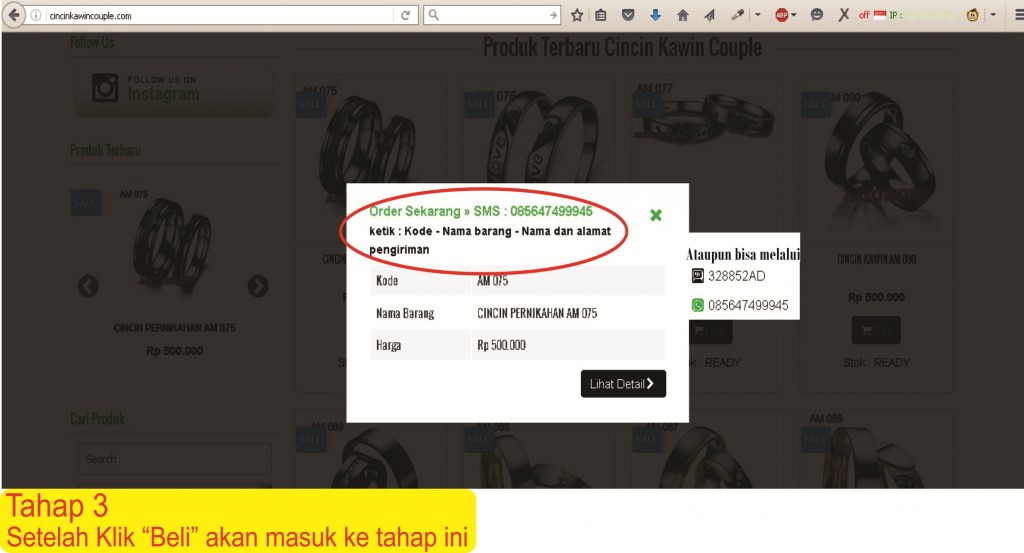Bookmark page with the star icon

coord(577,15)
